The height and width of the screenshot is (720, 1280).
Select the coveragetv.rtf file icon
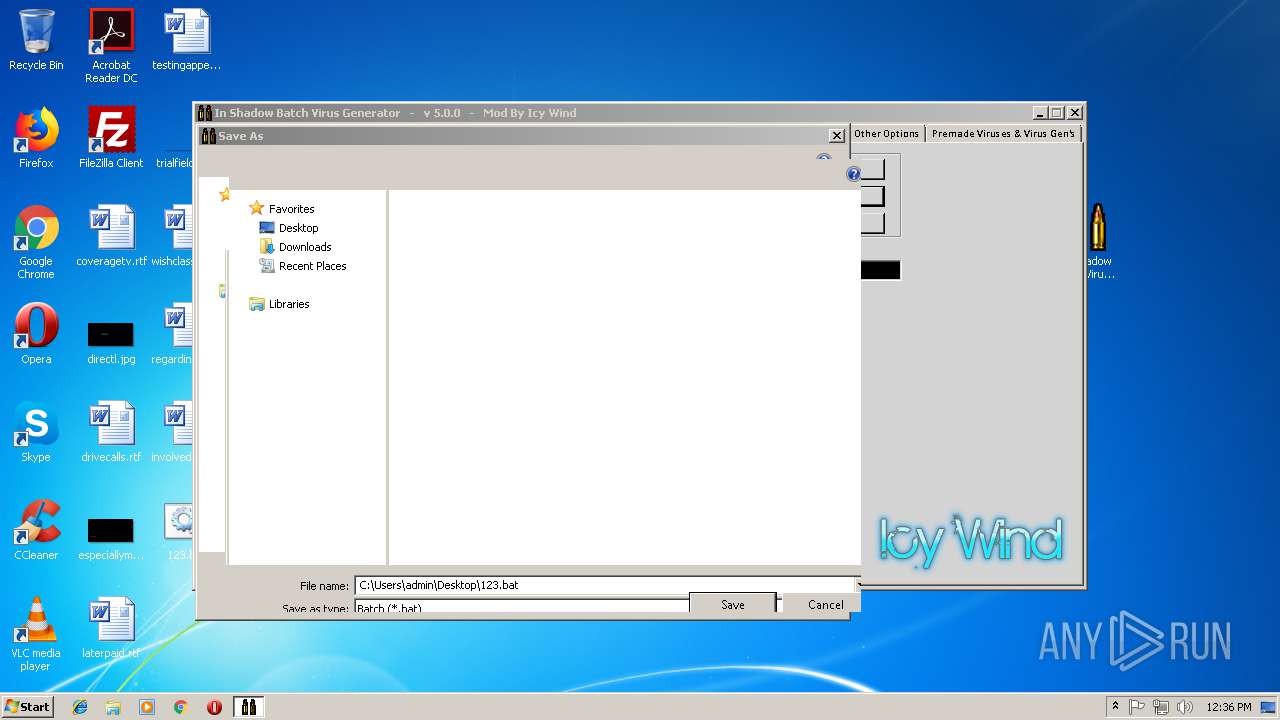pyautogui.click(x=111, y=235)
